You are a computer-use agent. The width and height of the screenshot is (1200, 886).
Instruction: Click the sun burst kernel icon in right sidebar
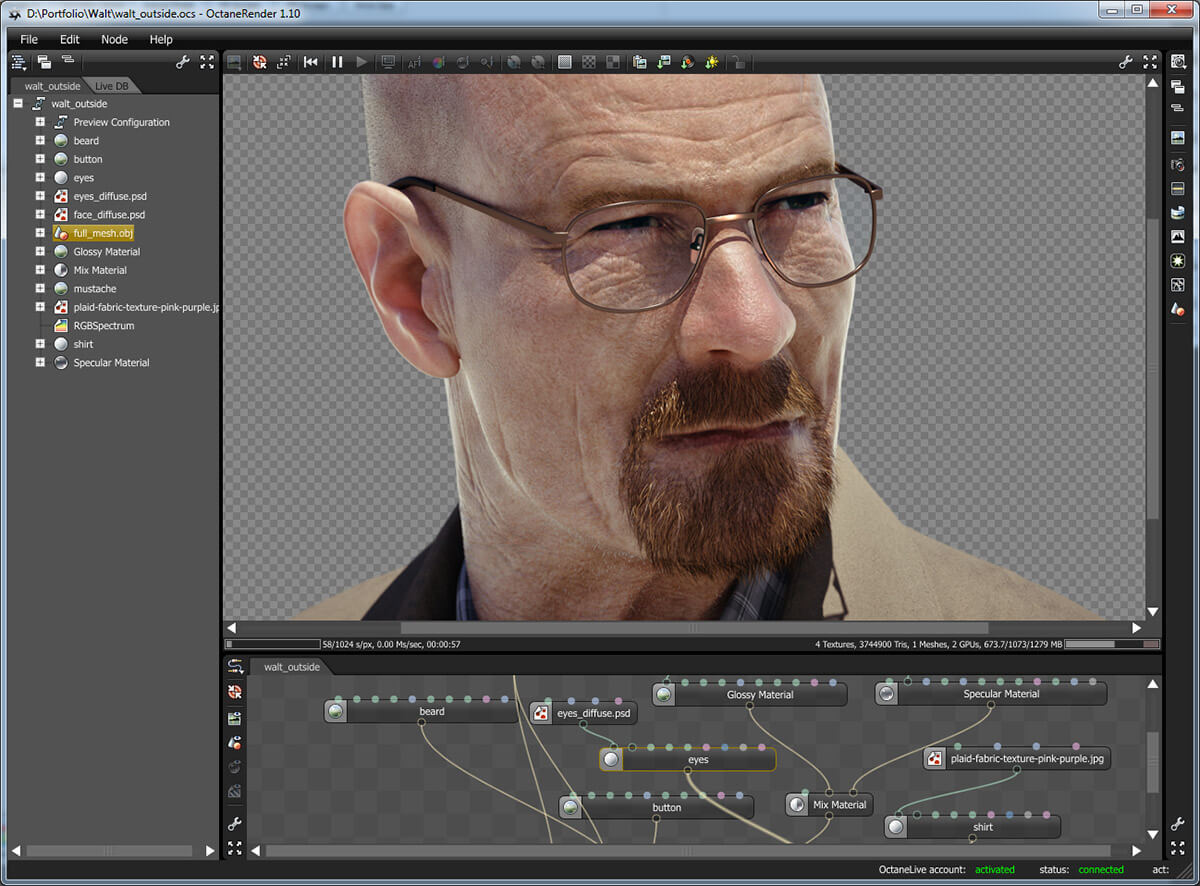click(x=1178, y=261)
